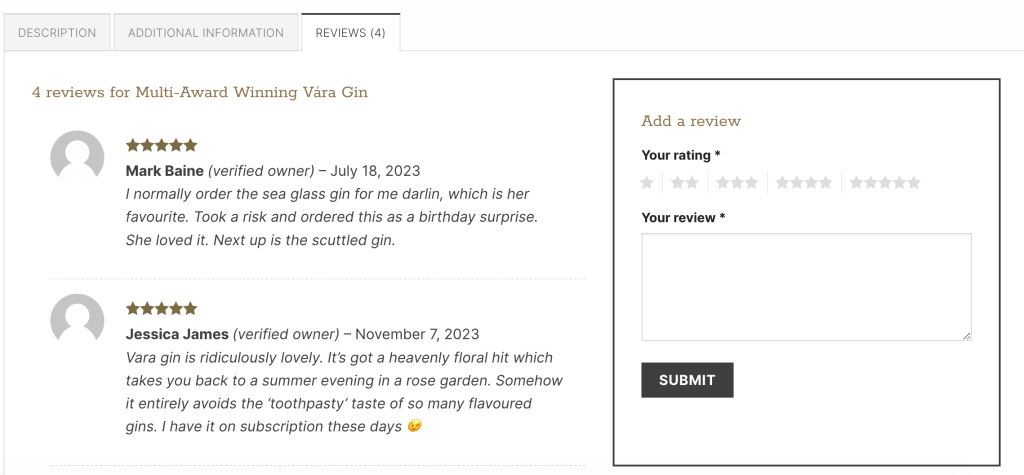Select the one-star rating
This screenshot has height=475, width=1024.
click(x=647, y=182)
